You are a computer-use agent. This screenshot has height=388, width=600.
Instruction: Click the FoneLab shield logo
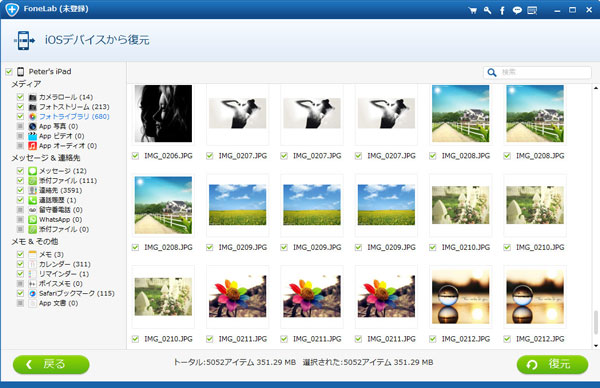(x=12, y=9)
